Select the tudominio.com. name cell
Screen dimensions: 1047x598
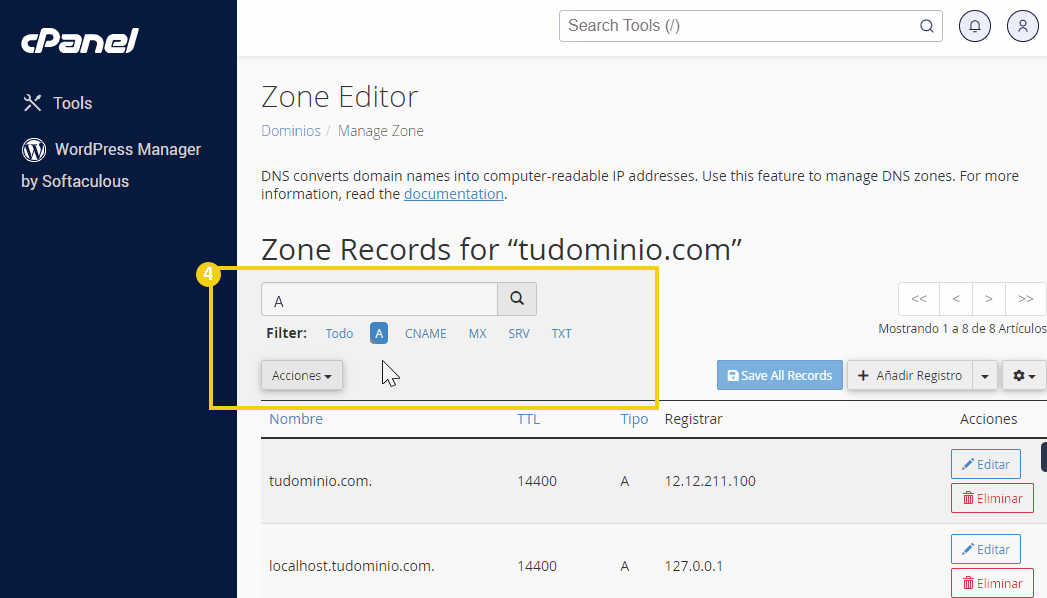(321, 481)
